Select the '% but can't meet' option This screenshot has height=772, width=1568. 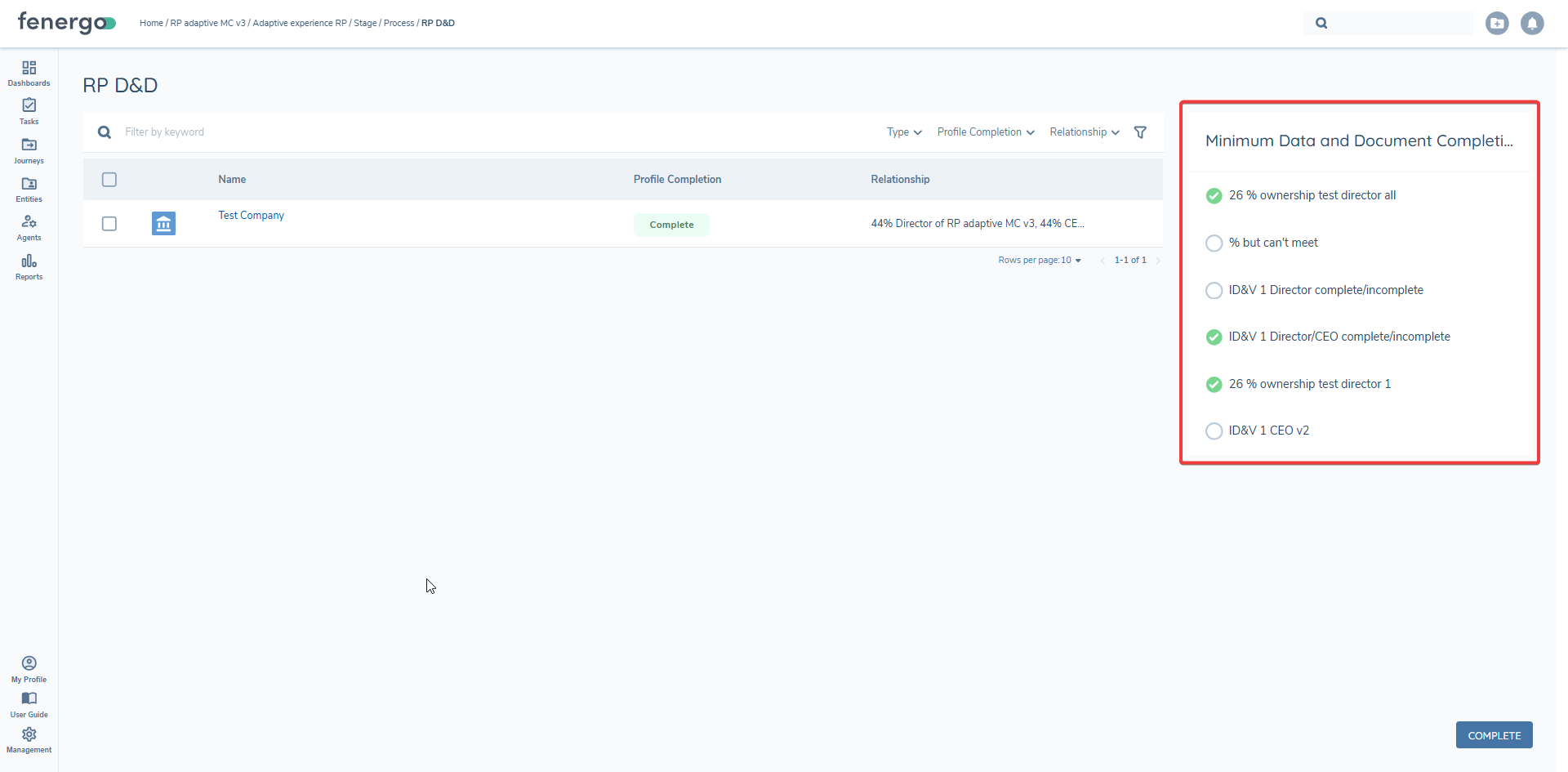pyautogui.click(x=1214, y=243)
